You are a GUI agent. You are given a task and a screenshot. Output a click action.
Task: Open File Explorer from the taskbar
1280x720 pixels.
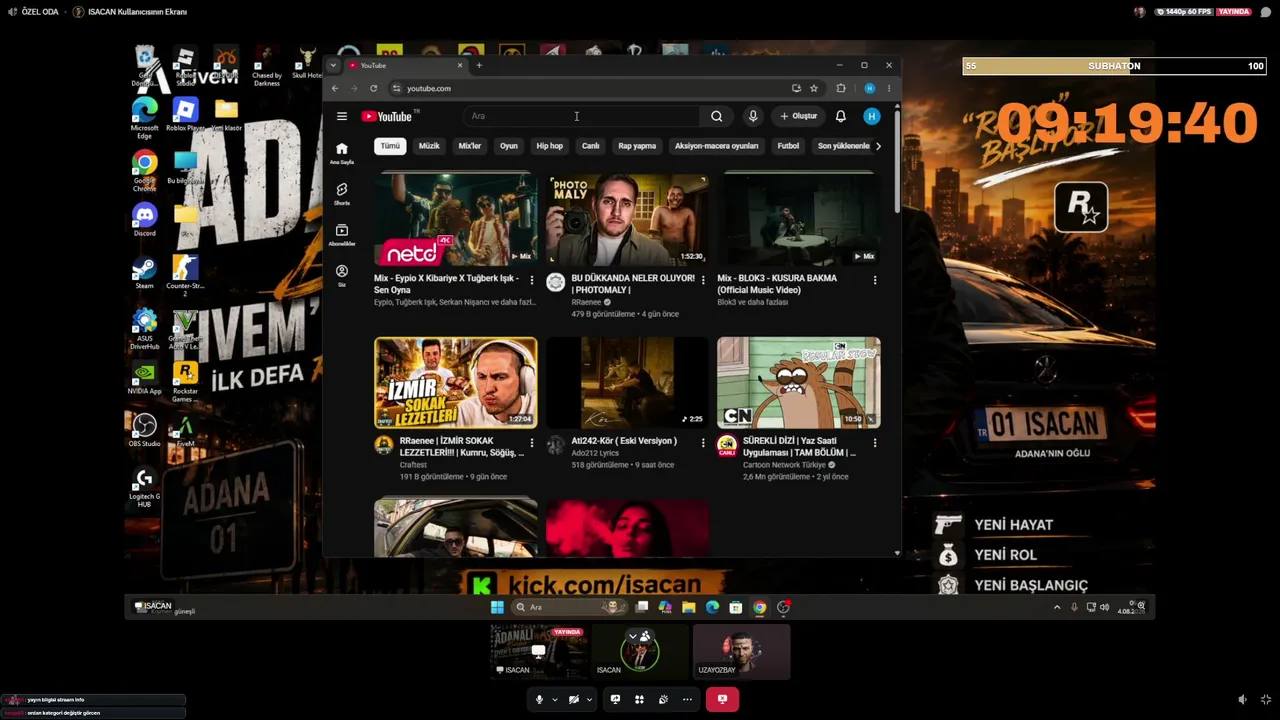[689, 607]
